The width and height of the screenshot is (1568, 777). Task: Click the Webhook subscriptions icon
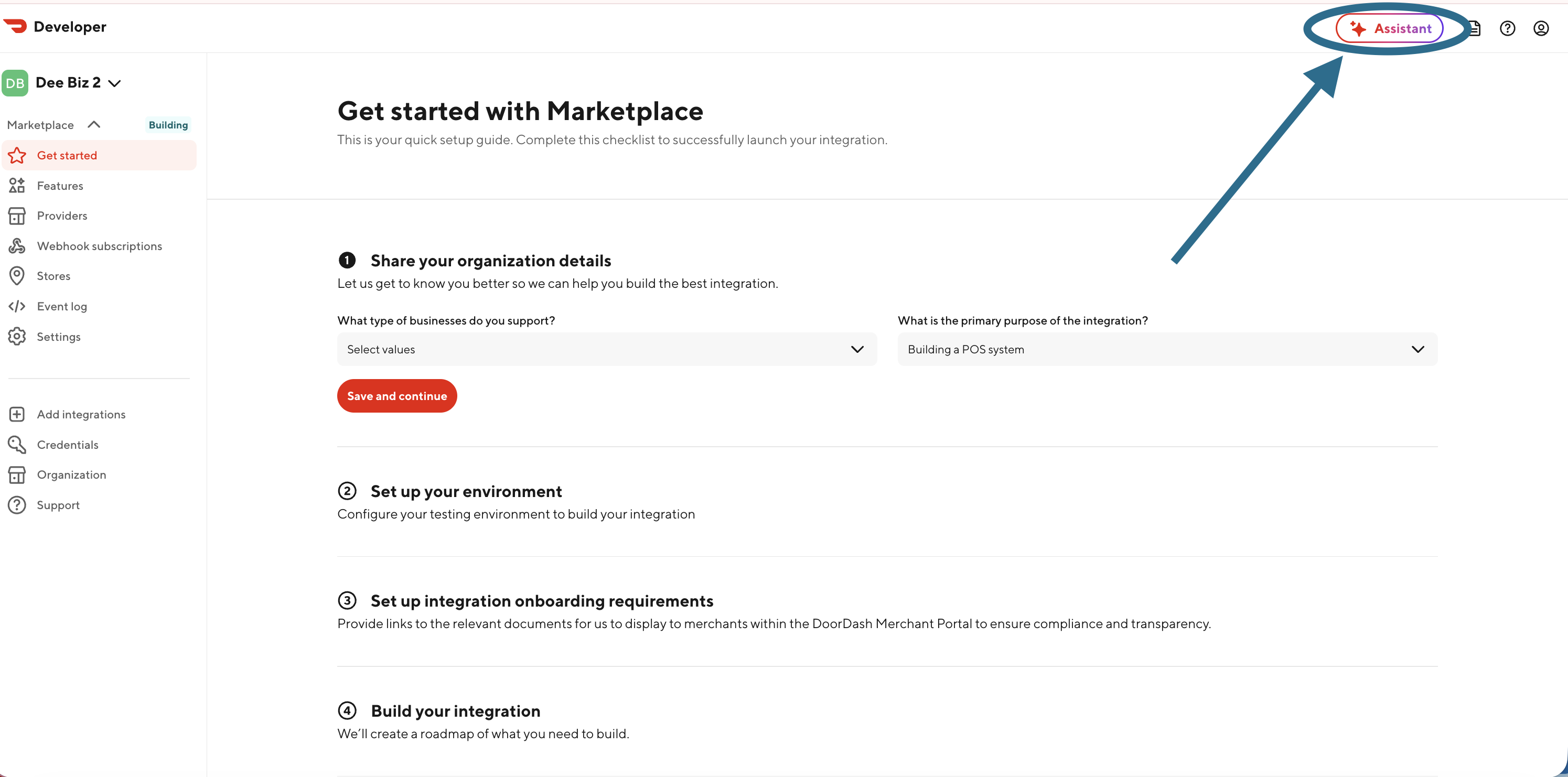16,246
